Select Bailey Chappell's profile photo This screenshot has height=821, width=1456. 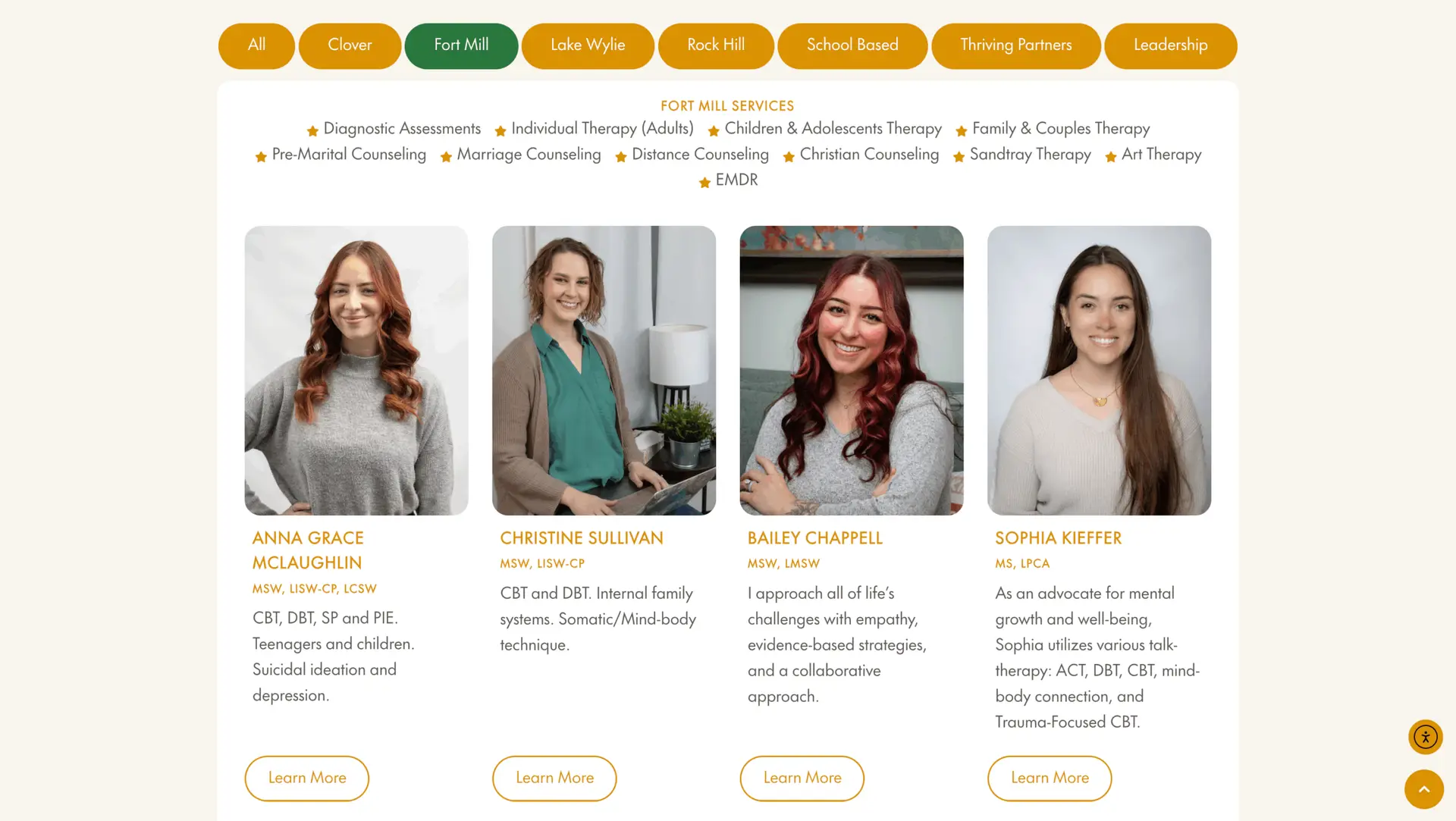click(x=852, y=370)
